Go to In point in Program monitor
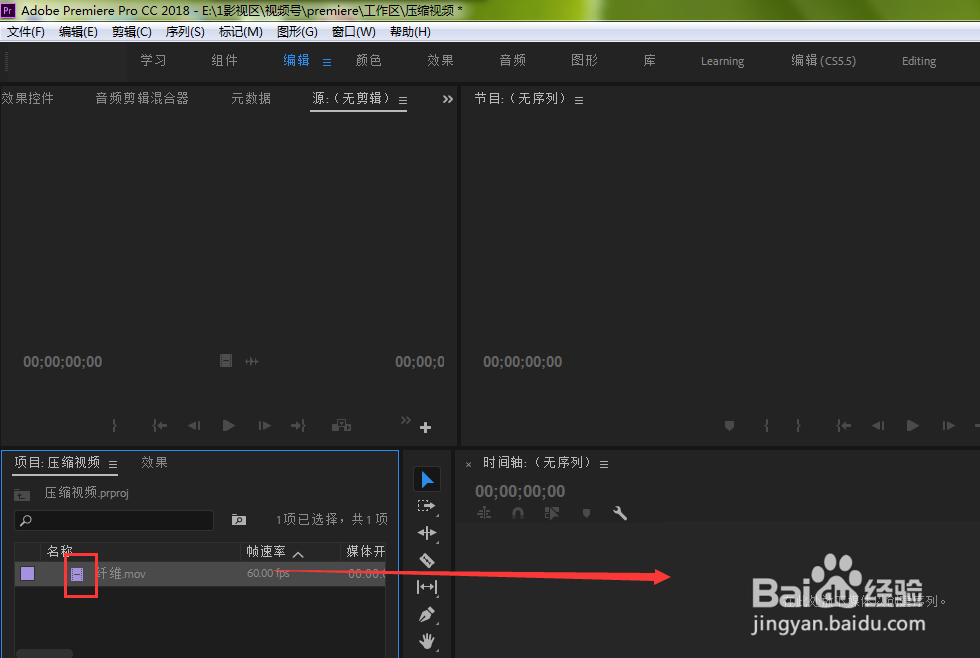Image resolution: width=980 pixels, height=658 pixels. tap(844, 426)
